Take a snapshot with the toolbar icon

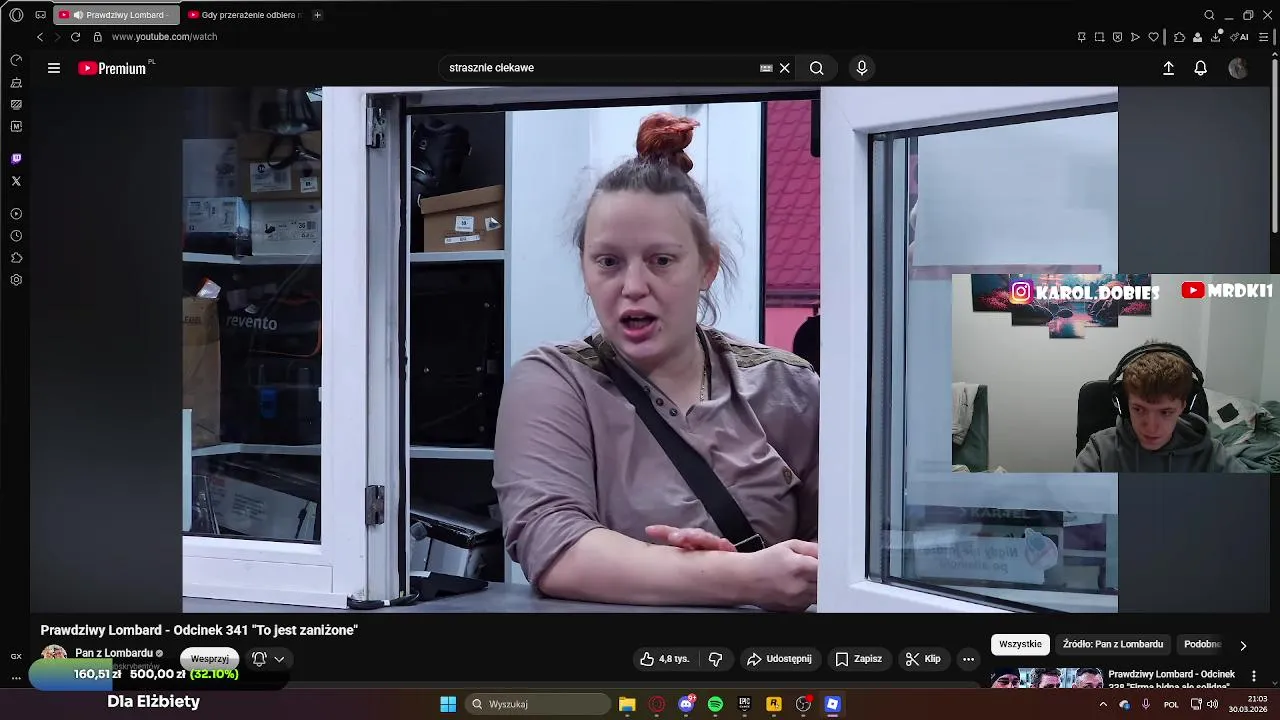(x=1099, y=37)
